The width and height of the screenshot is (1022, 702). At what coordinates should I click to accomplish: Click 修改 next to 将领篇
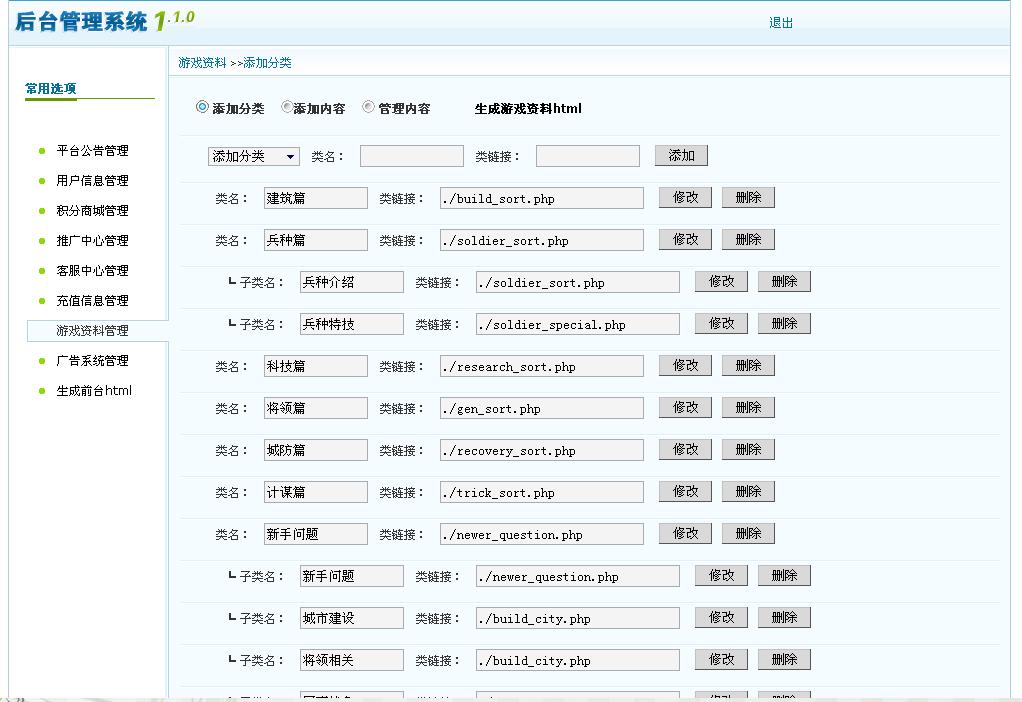[x=684, y=407]
